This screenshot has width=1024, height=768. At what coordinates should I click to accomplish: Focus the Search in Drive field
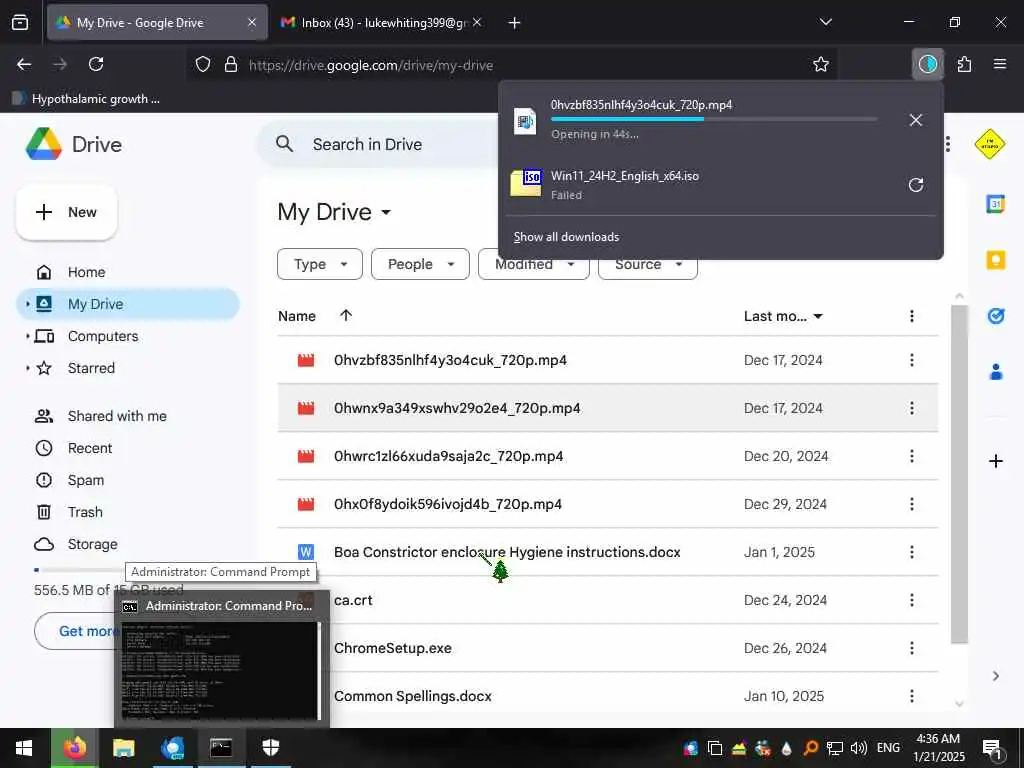pos(379,144)
